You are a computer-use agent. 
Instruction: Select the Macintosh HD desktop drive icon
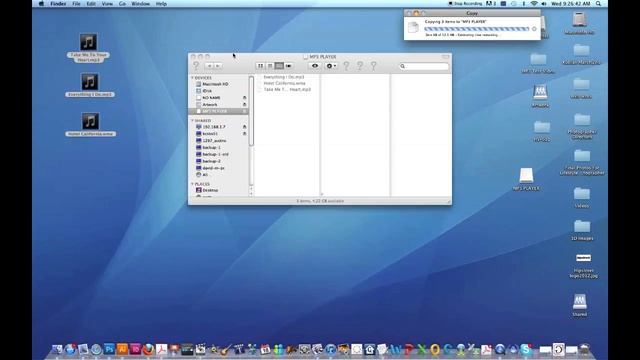(x=580, y=23)
